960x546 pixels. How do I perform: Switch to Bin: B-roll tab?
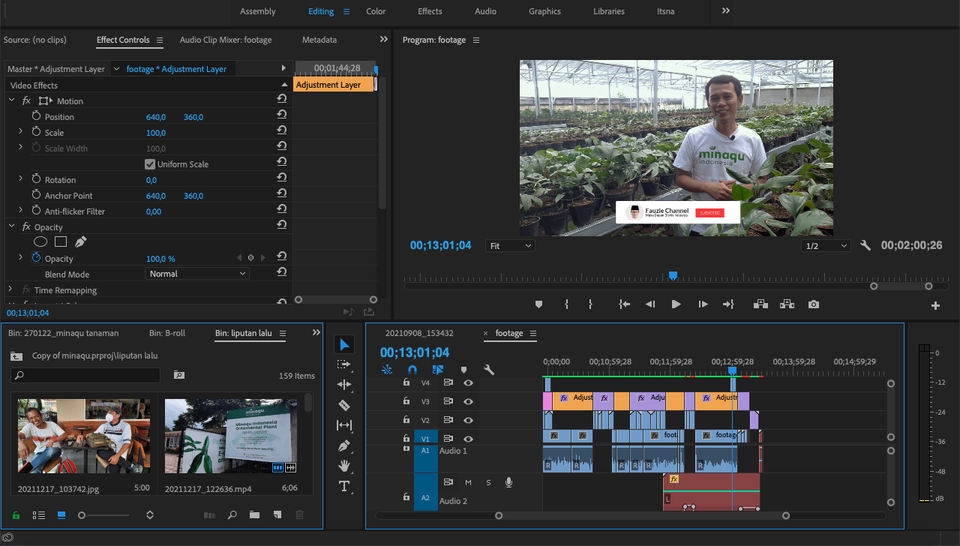pyautogui.click(x=167, y=333)
